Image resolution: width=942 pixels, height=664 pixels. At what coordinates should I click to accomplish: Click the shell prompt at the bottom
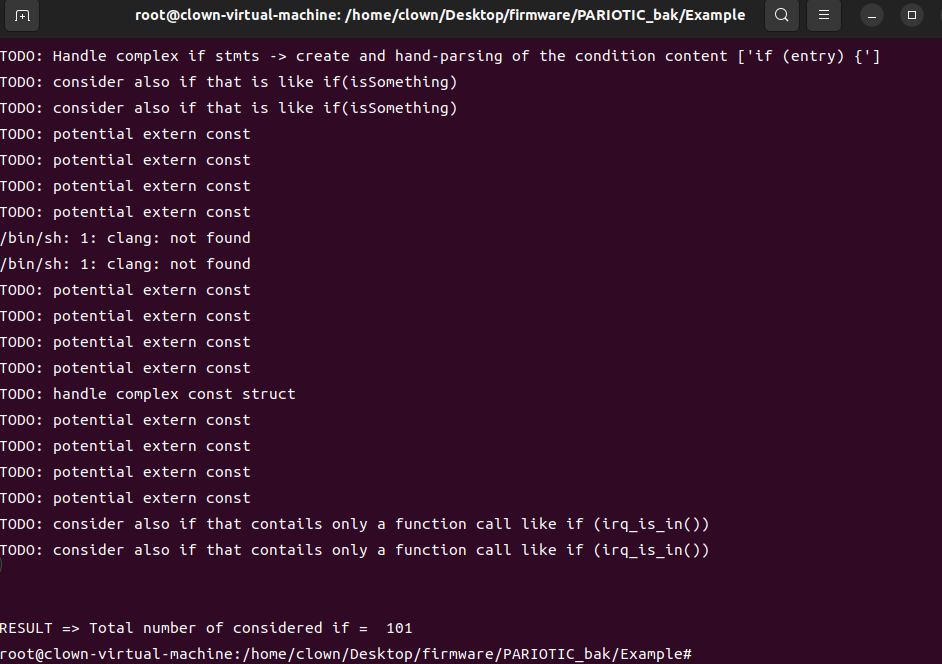(345, 654)
